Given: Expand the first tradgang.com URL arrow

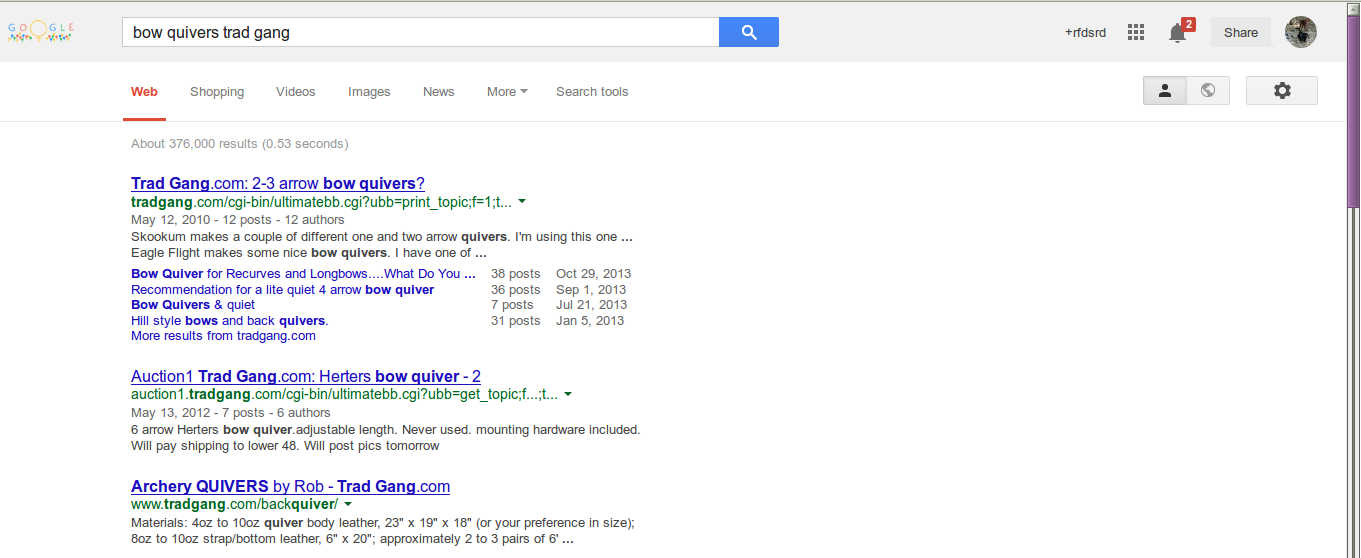Looking at the screenshot, I should (x=522, y=201).
